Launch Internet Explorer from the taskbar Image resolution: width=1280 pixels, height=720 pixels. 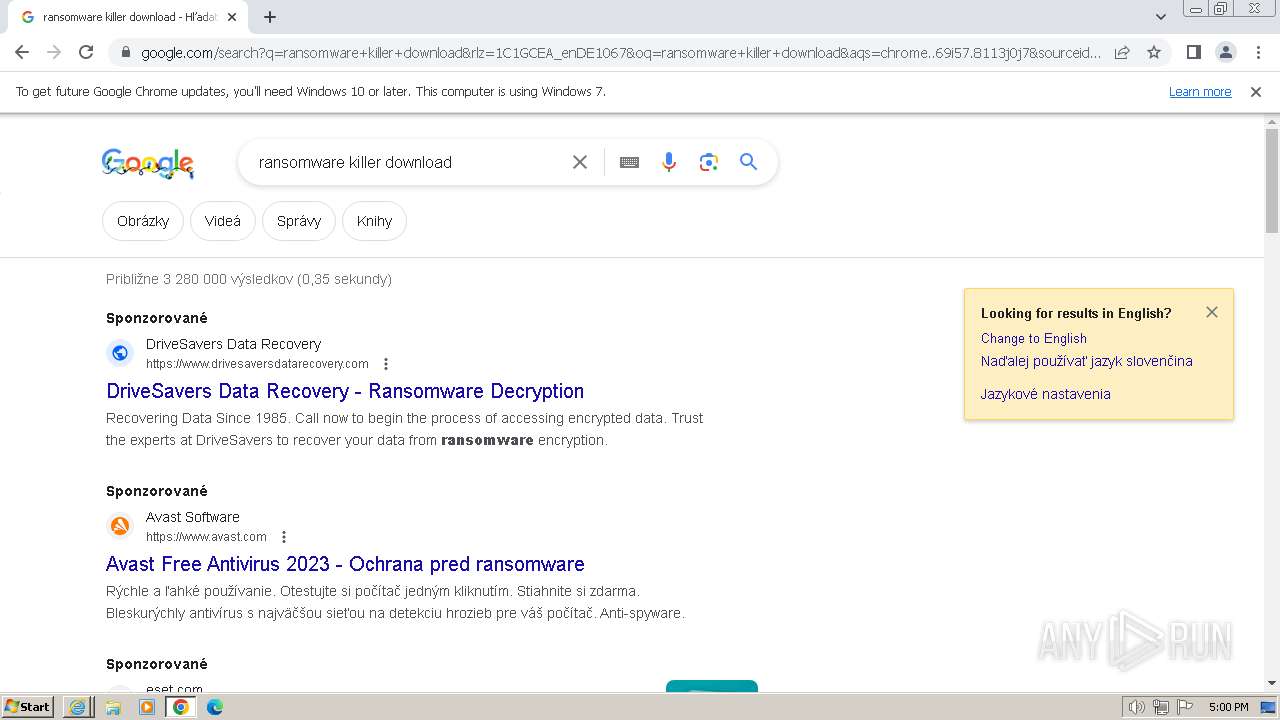tap(78, 707)
